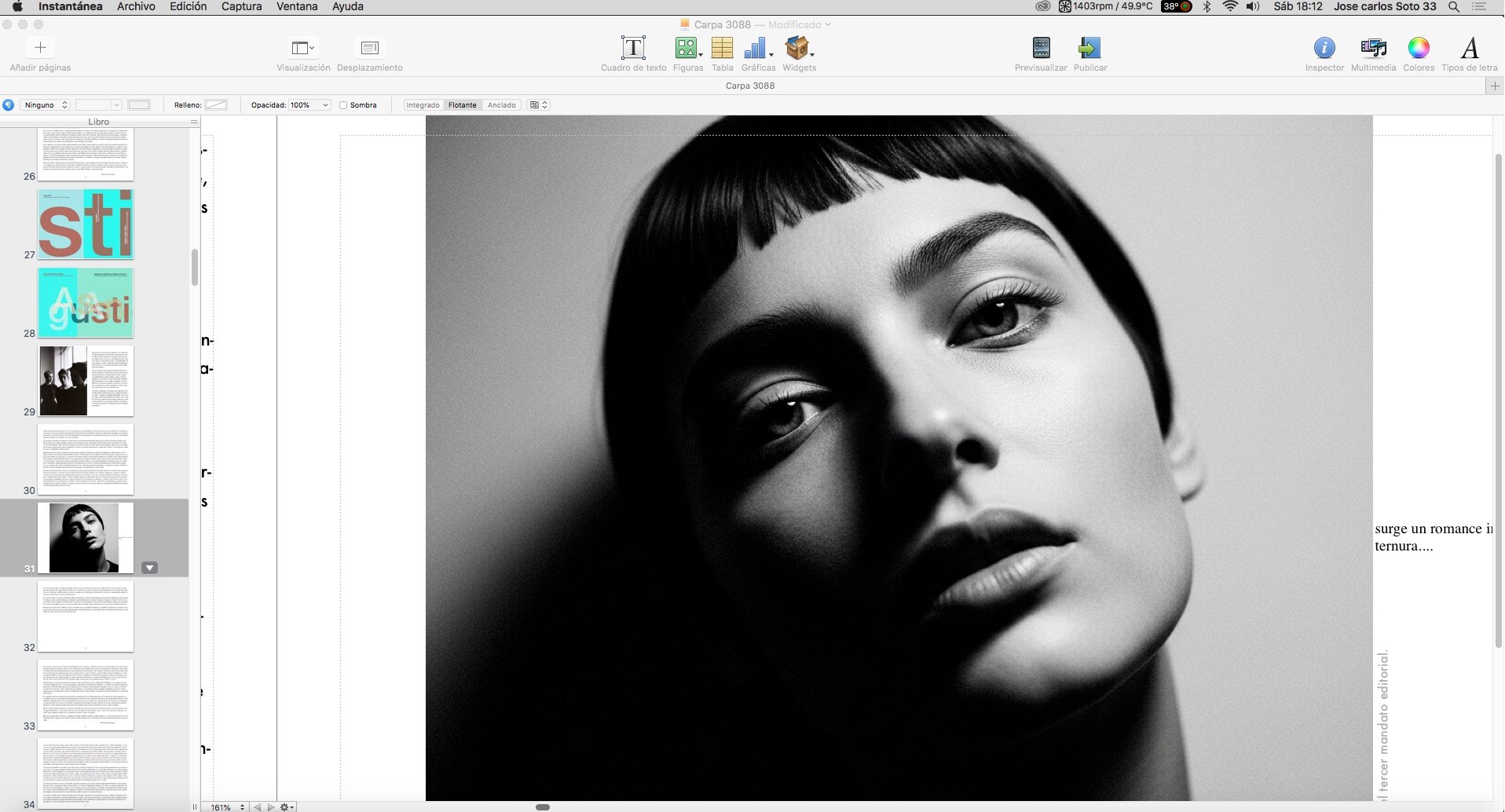Click the Relleno fill color swatch
The image size is (1505, 812).
coord(216,105)
